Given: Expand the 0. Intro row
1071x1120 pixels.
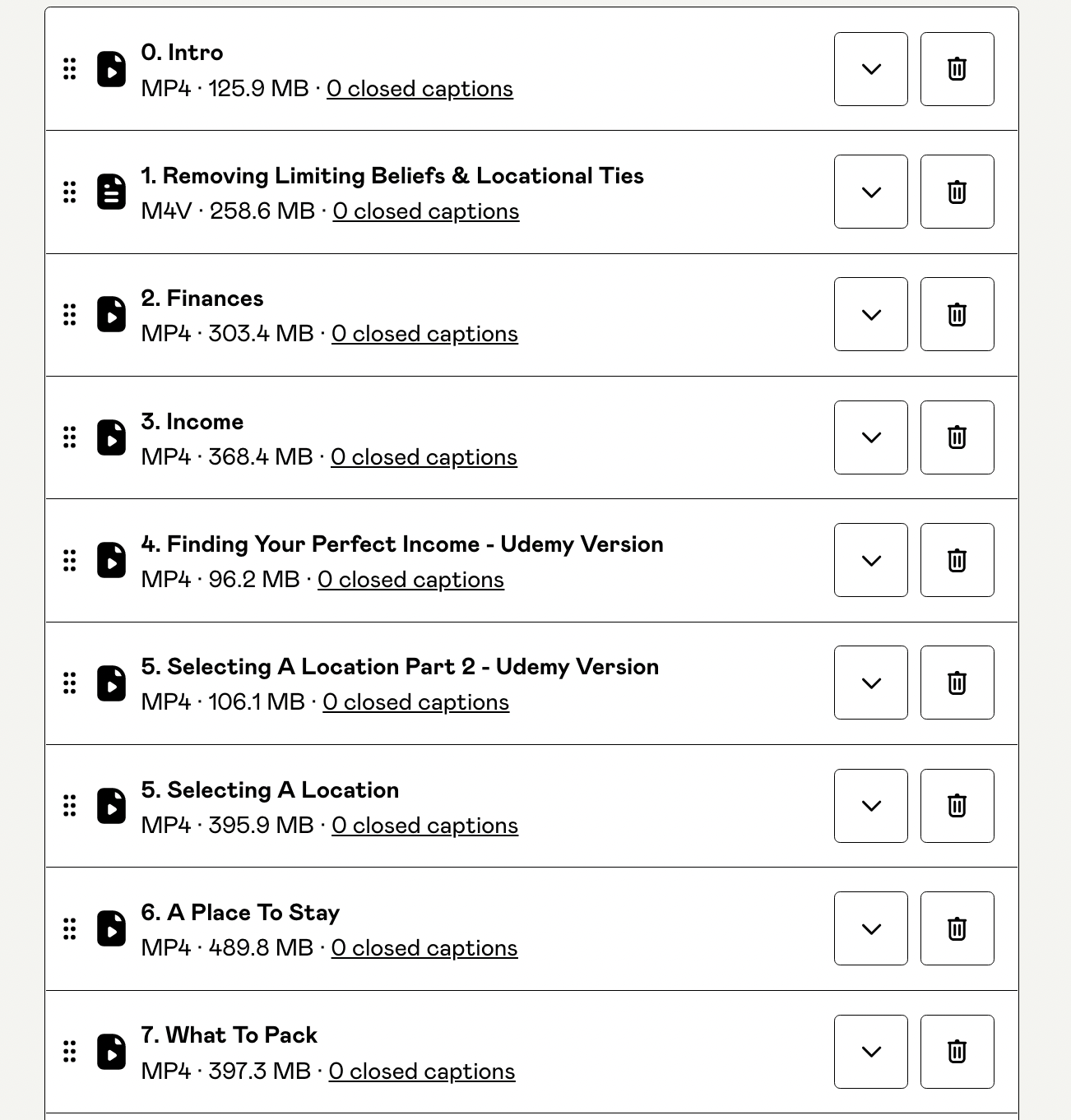Looking at the screenshot, I should point(871,69).
